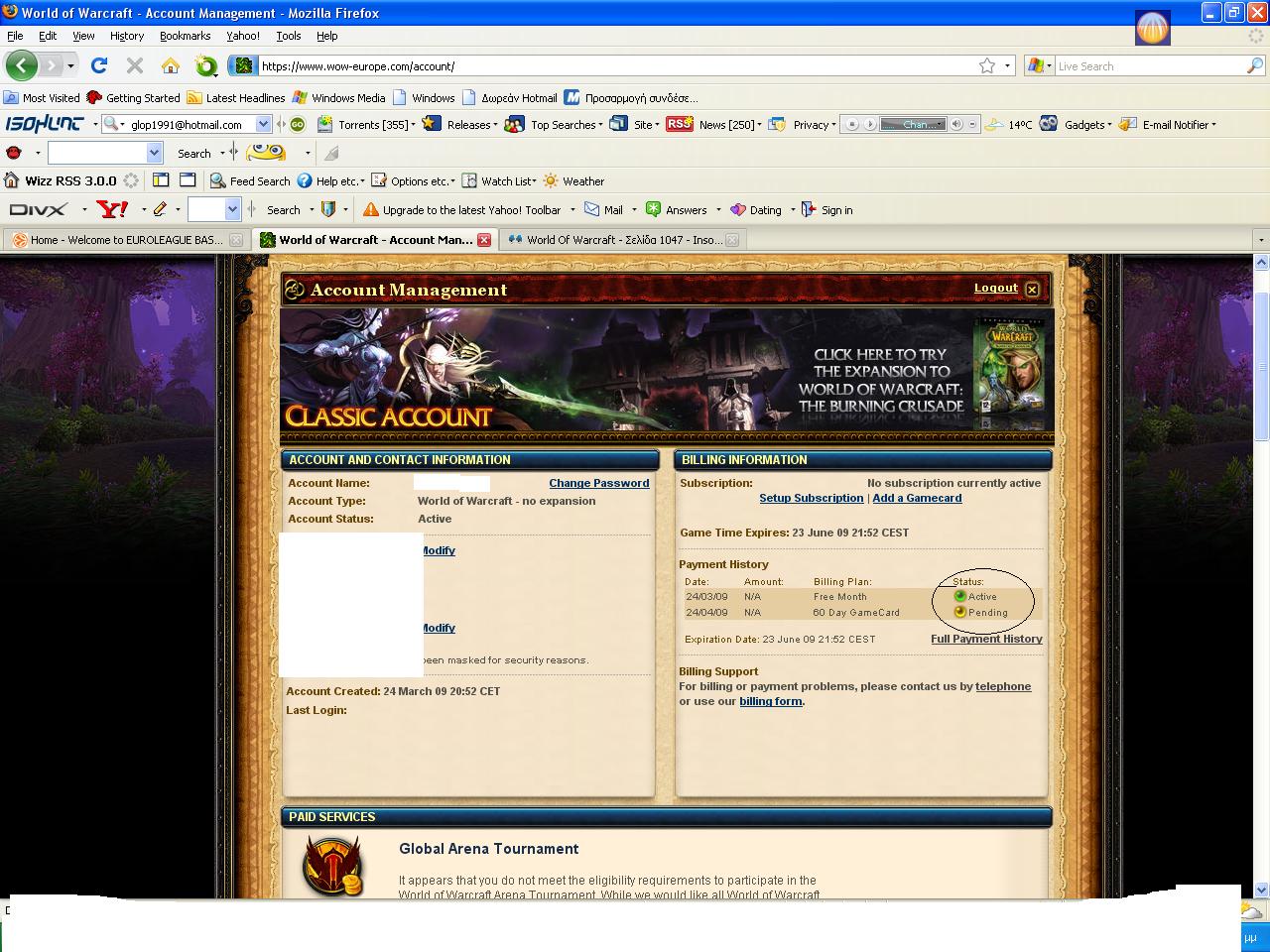Click the 14°C weather indicator
Screen dimensions: 1270x952
click(1009, 124)
